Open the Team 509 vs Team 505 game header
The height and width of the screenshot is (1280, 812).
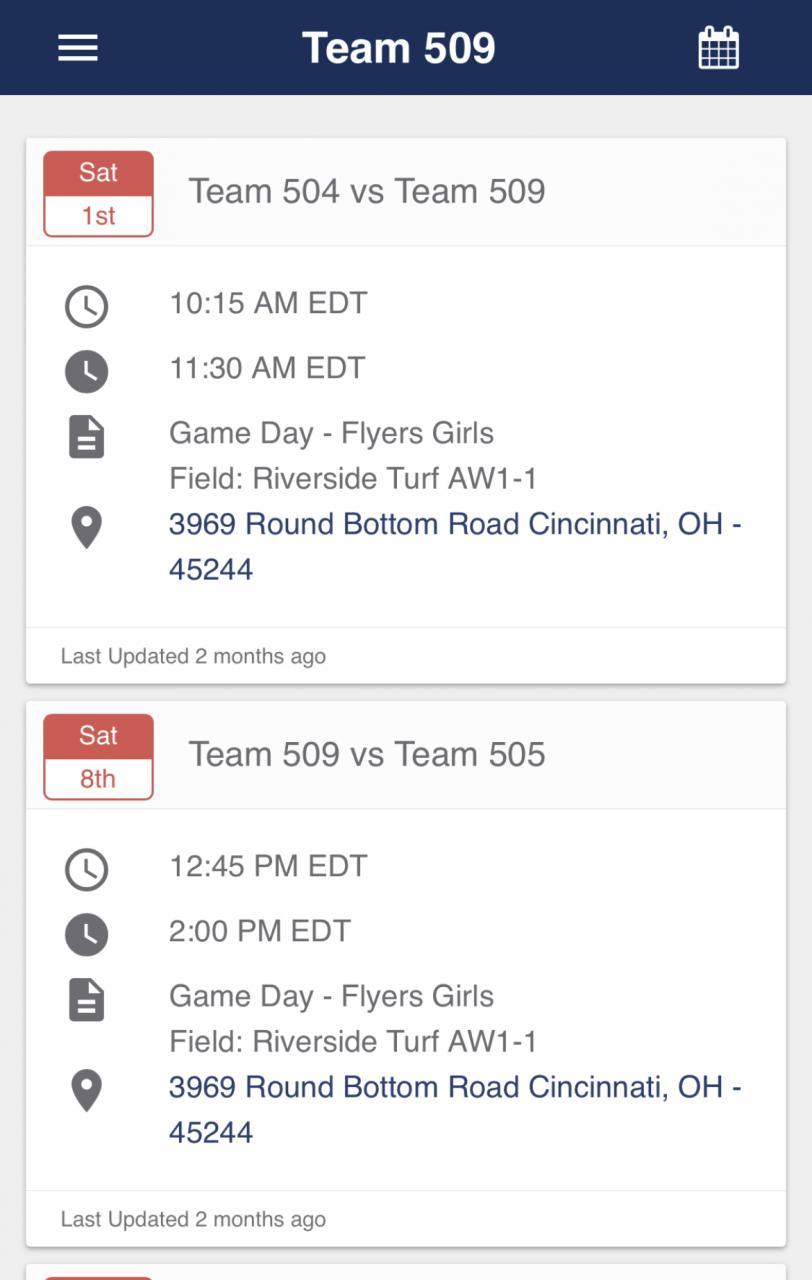pyautogui.click(x=367, y=754)
